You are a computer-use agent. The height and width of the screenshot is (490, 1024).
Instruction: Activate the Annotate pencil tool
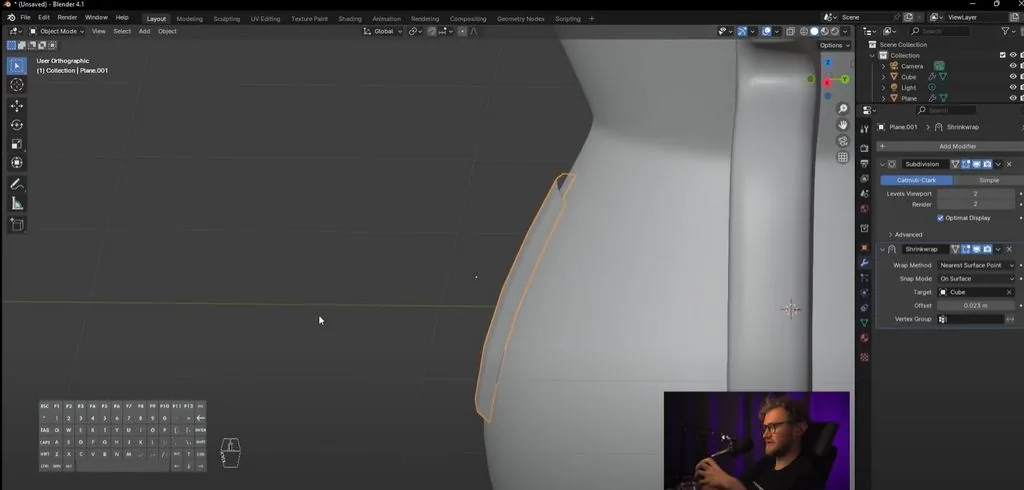point(17,184)
